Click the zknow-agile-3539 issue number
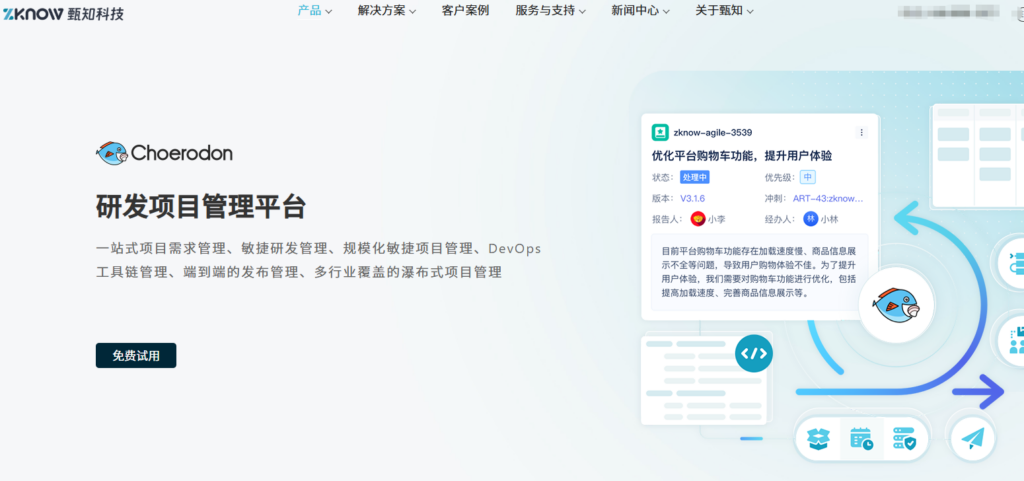Screen dimensions: 1024x481 coord(712,132)
